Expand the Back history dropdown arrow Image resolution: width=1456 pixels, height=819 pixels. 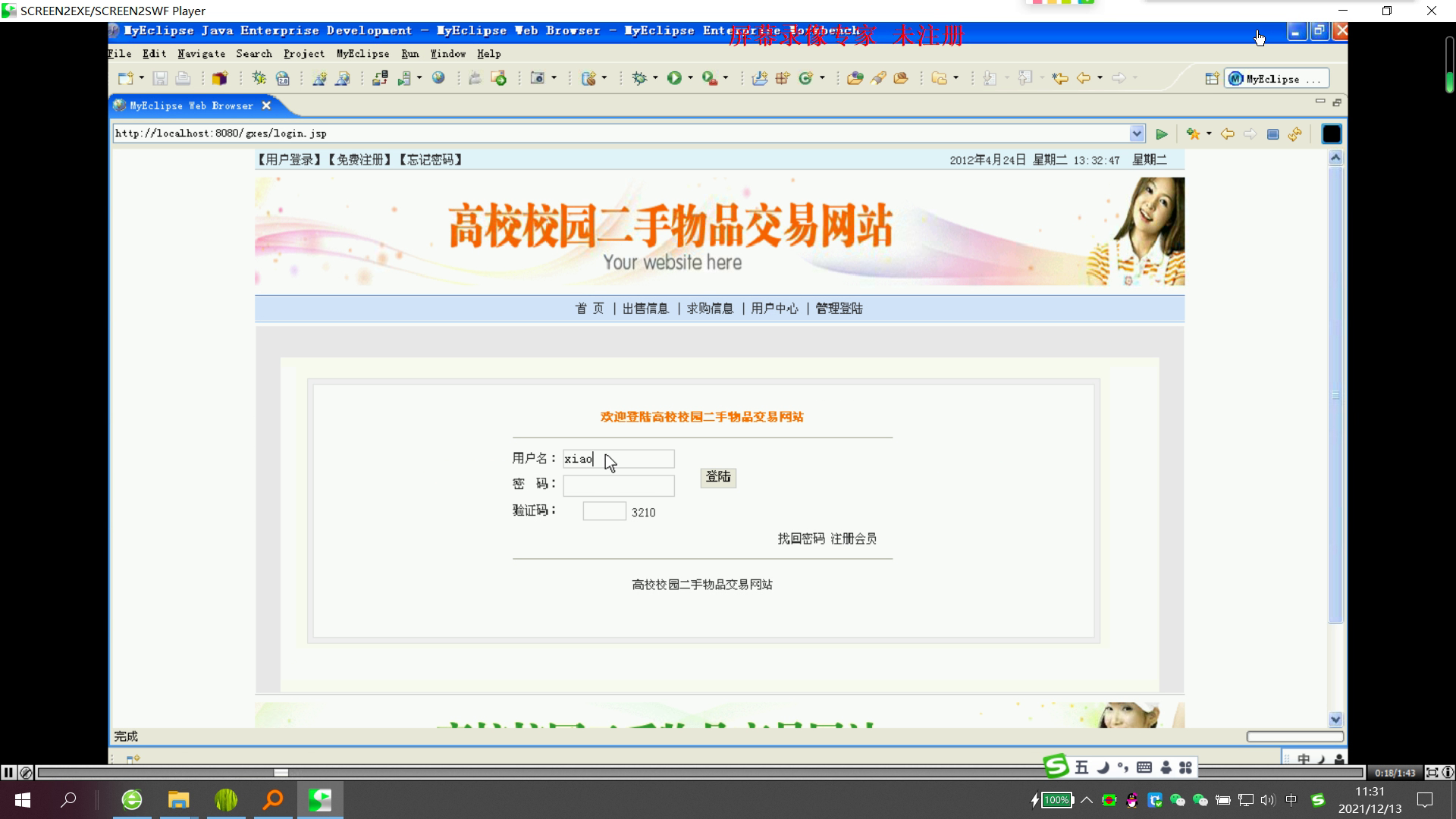(1100, 78)
